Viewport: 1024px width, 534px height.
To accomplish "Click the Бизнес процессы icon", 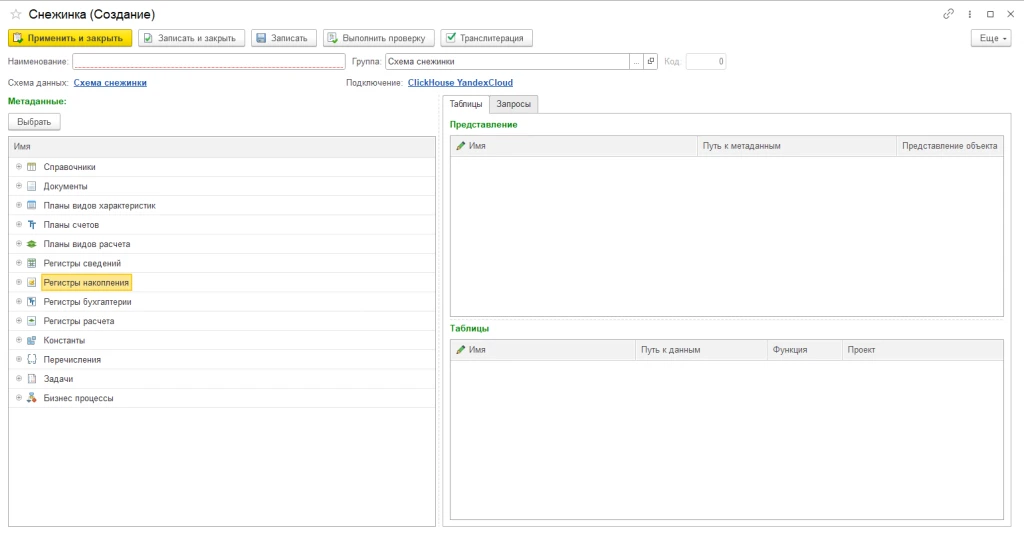I will (x=31, y=398).
